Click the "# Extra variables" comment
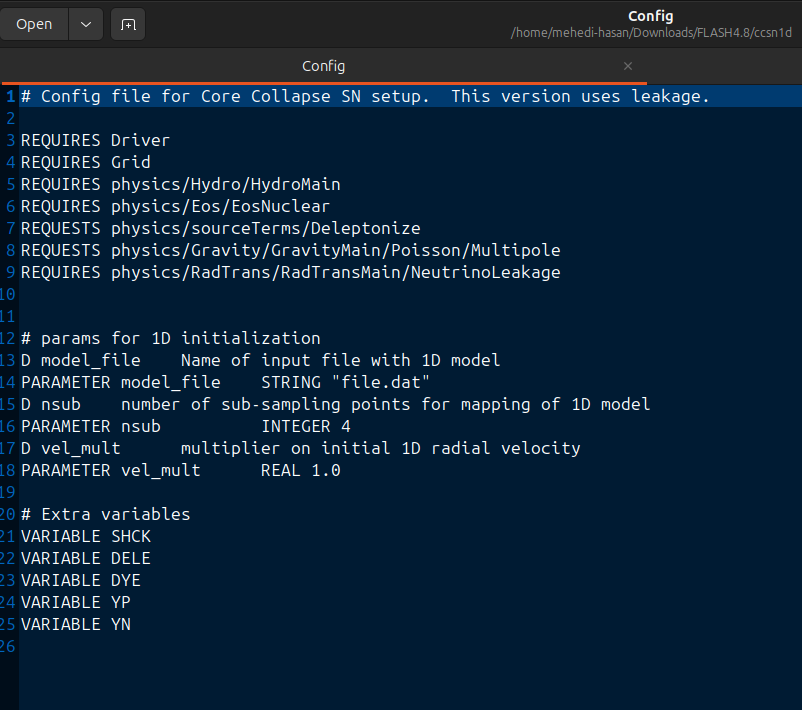 [105, 514]
